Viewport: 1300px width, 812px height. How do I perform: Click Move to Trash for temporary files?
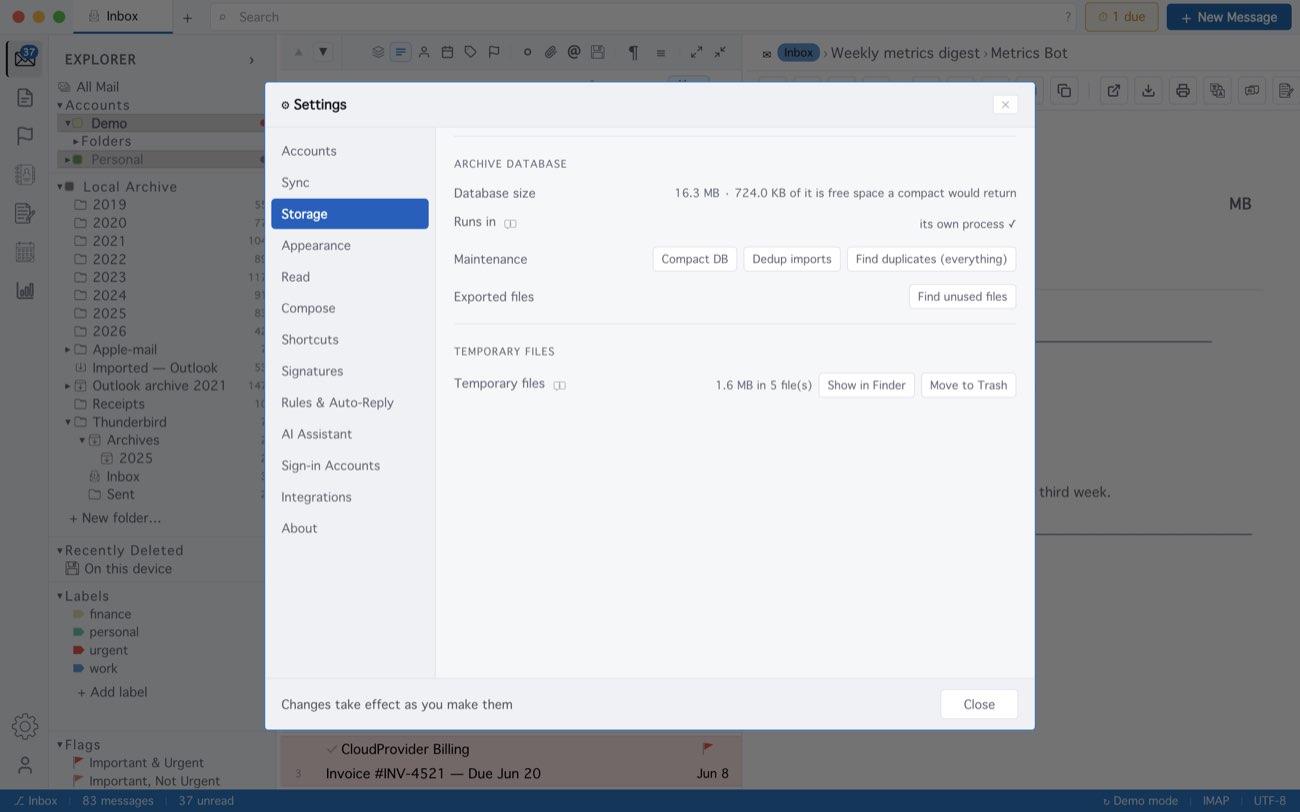click(968, 385)
